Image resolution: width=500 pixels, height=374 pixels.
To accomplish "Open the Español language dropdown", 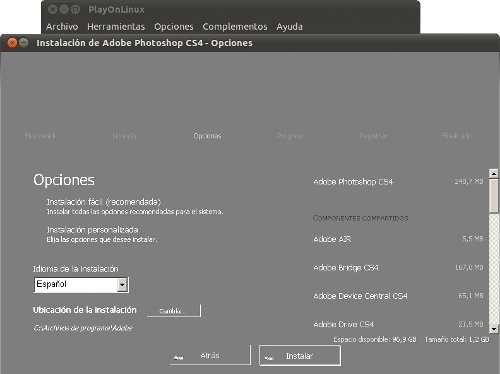I will click(81, 285).
